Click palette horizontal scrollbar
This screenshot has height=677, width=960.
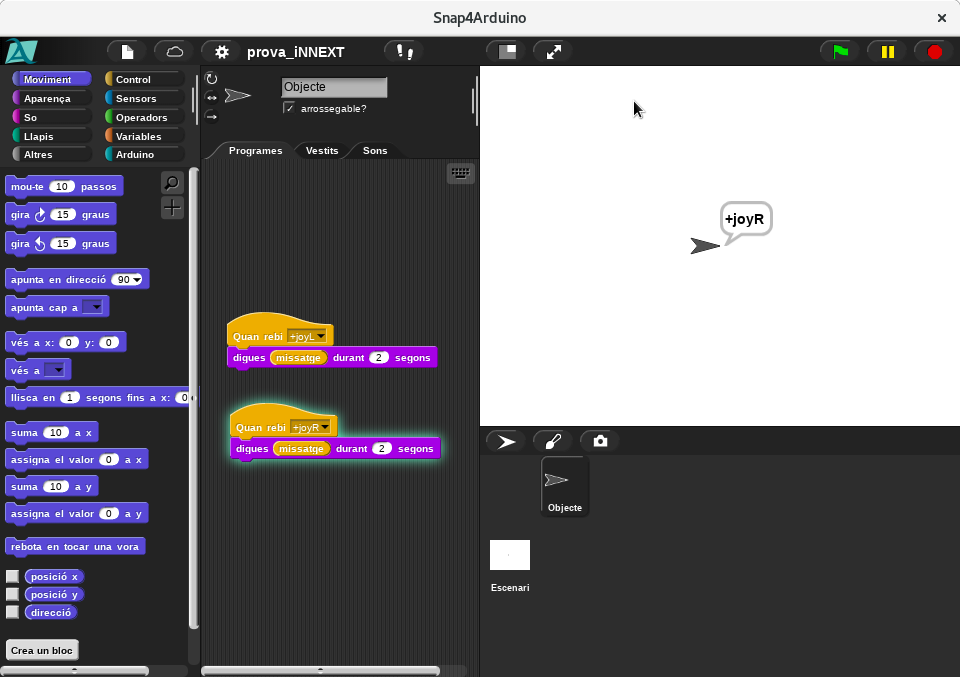point(75,670)
